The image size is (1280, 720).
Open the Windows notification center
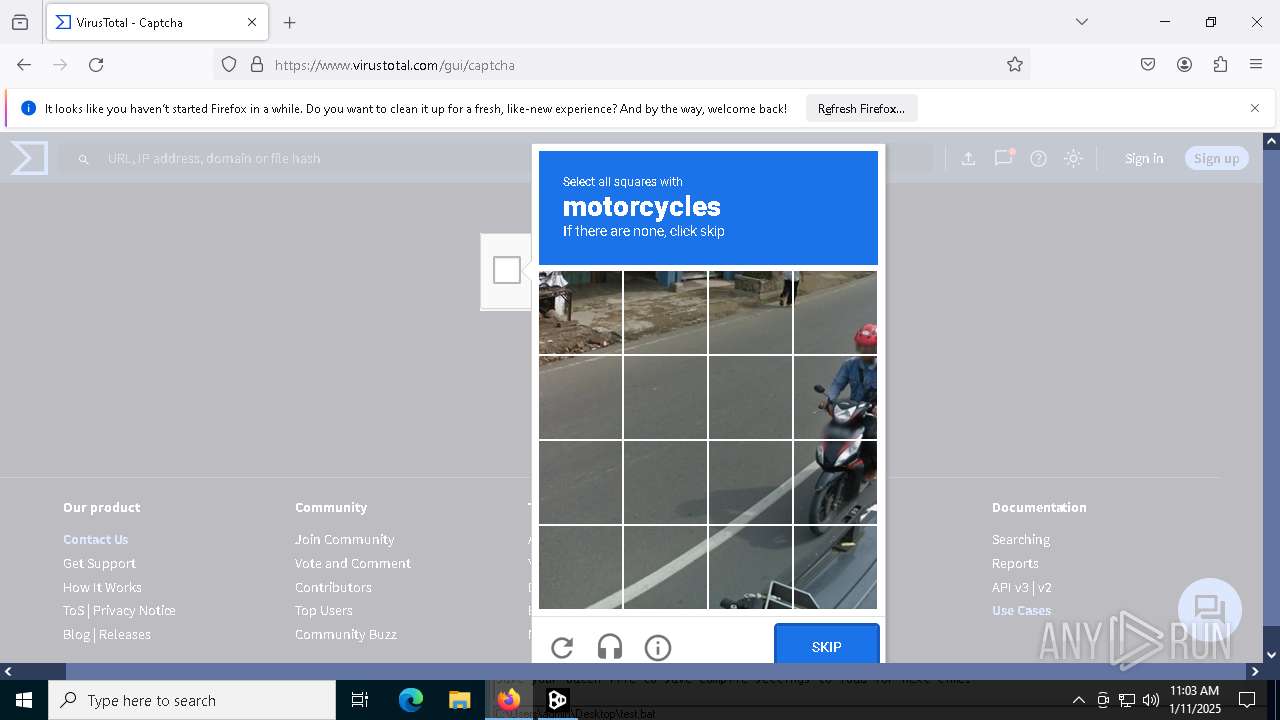coord(1247,700)
